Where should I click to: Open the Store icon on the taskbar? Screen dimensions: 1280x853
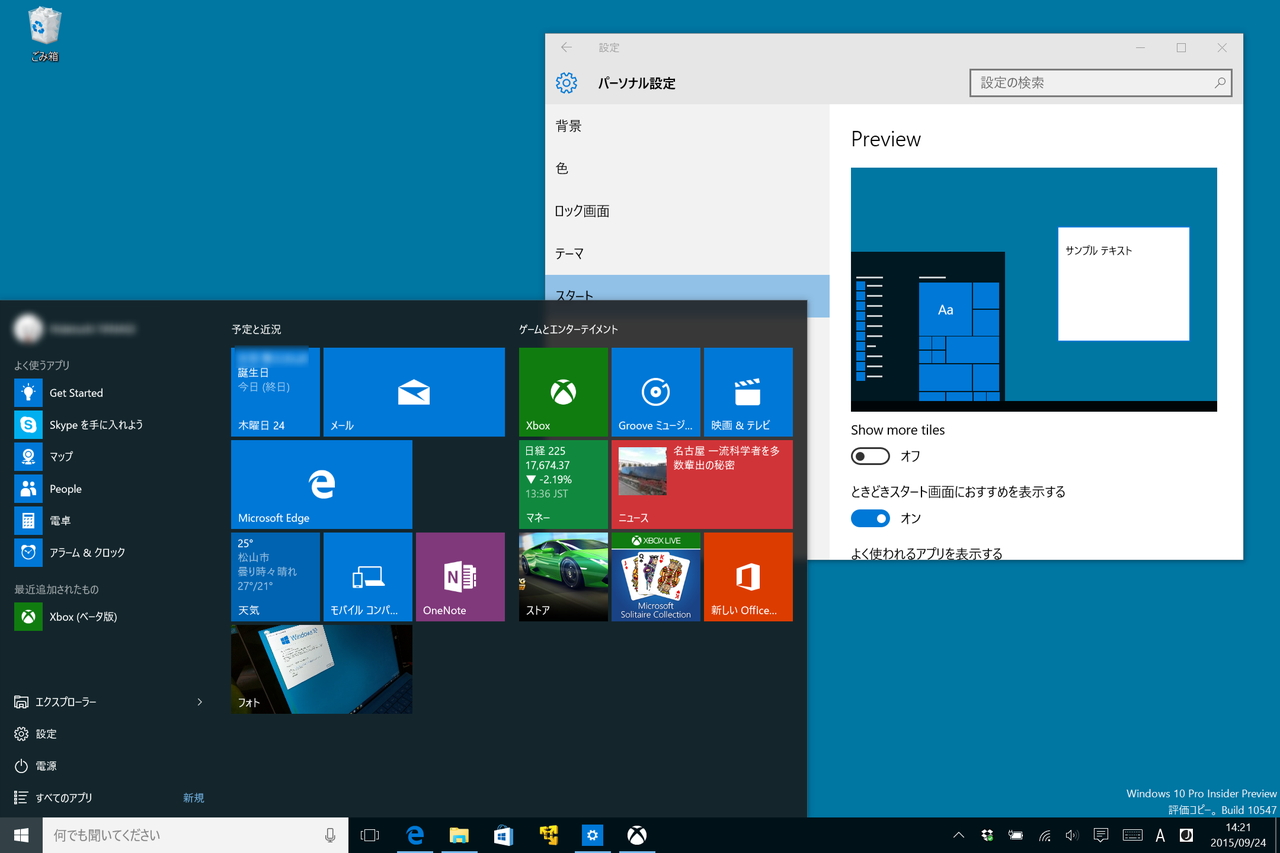coord(503,835)
